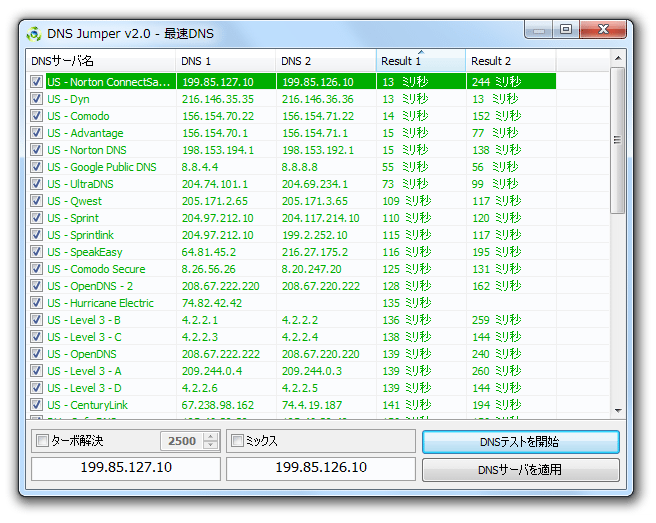Select the US - Level 3 - B row
The image size is (656, 523).
coord(291,320)
